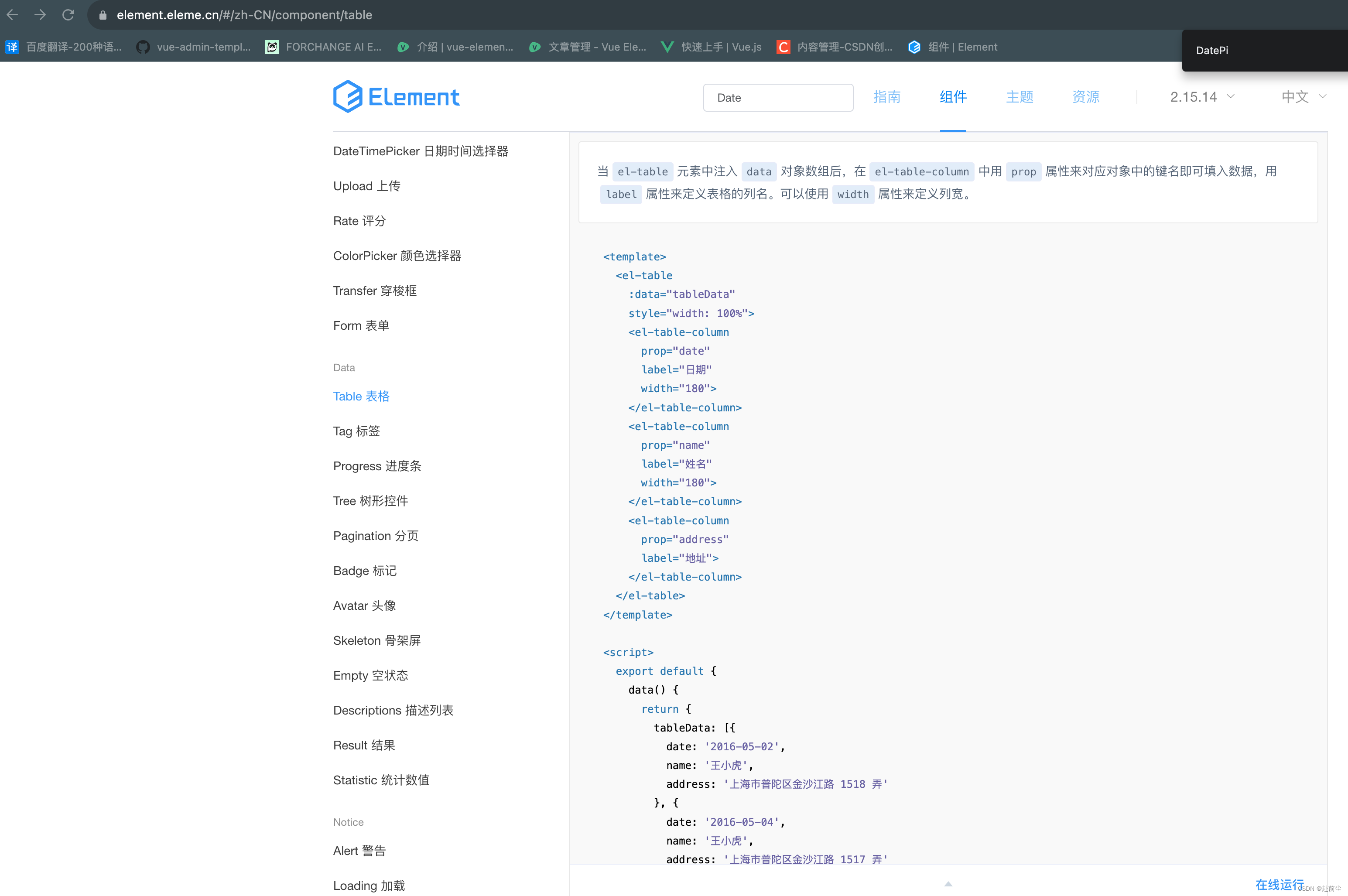Switch to the 组件 tab
Image resolution: width=1348 pixels, height=896 pixels.
point(953,96)
